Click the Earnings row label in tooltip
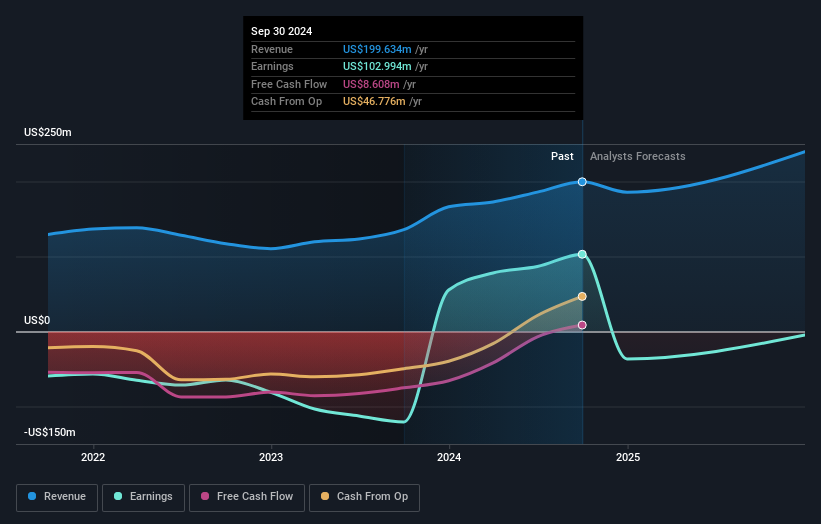This screenshot has height=524, width=821. (x=272, y=66)
